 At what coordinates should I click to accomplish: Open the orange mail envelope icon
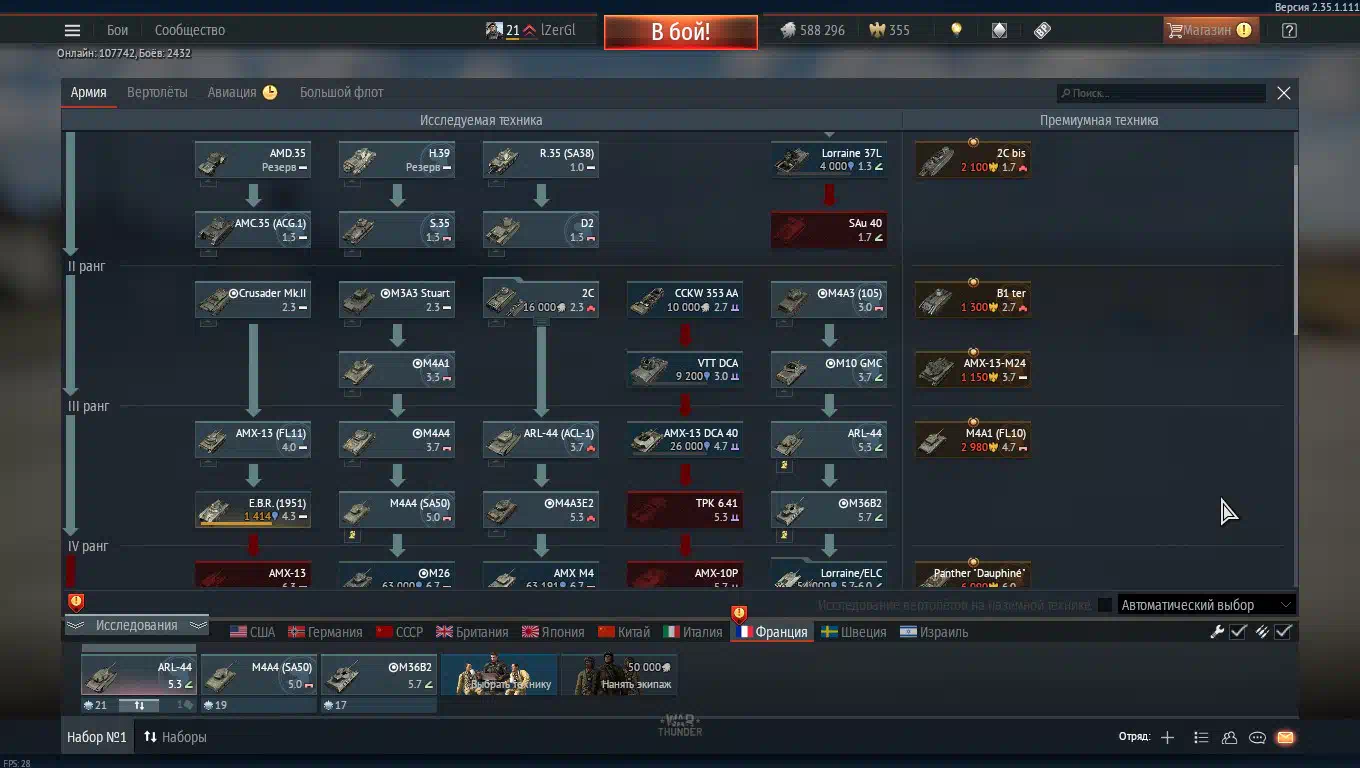click(1285, 737)
